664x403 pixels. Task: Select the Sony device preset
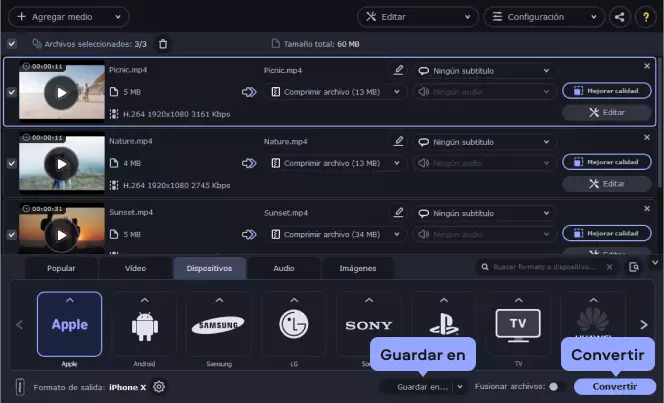tap(369, 324)
